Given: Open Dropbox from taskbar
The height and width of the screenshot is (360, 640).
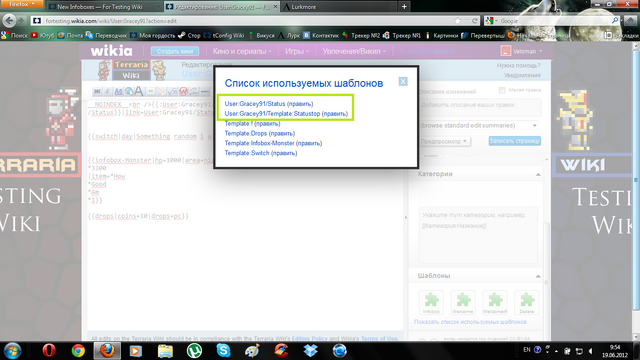Looking at the screenshot, I should [x=310, y=351].
